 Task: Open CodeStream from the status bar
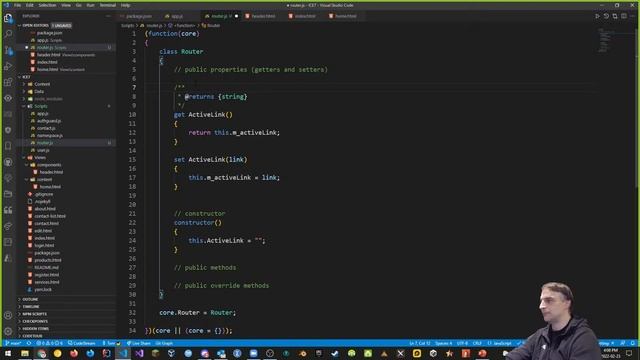pos(82,343)
